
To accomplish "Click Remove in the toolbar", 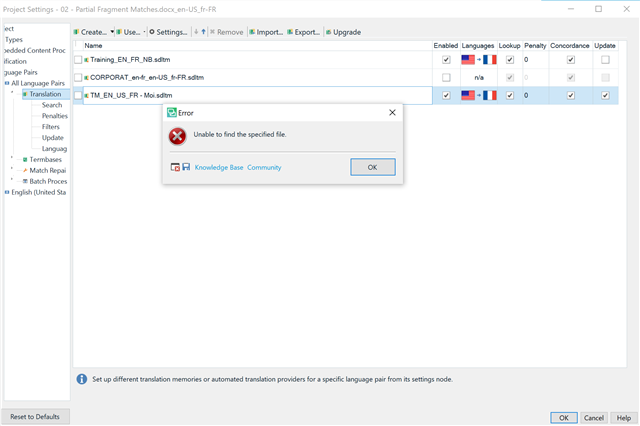I will click(x=227, y=32).
